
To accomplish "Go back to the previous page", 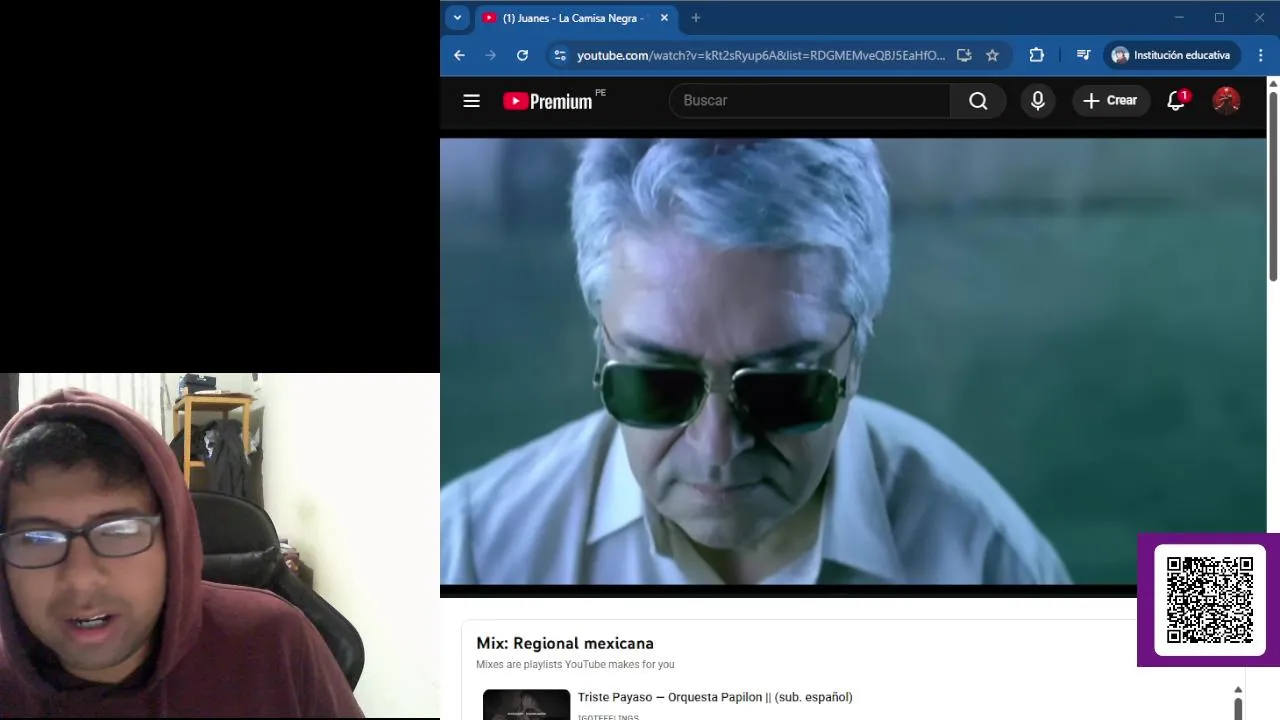I will [x=459, y=55].
